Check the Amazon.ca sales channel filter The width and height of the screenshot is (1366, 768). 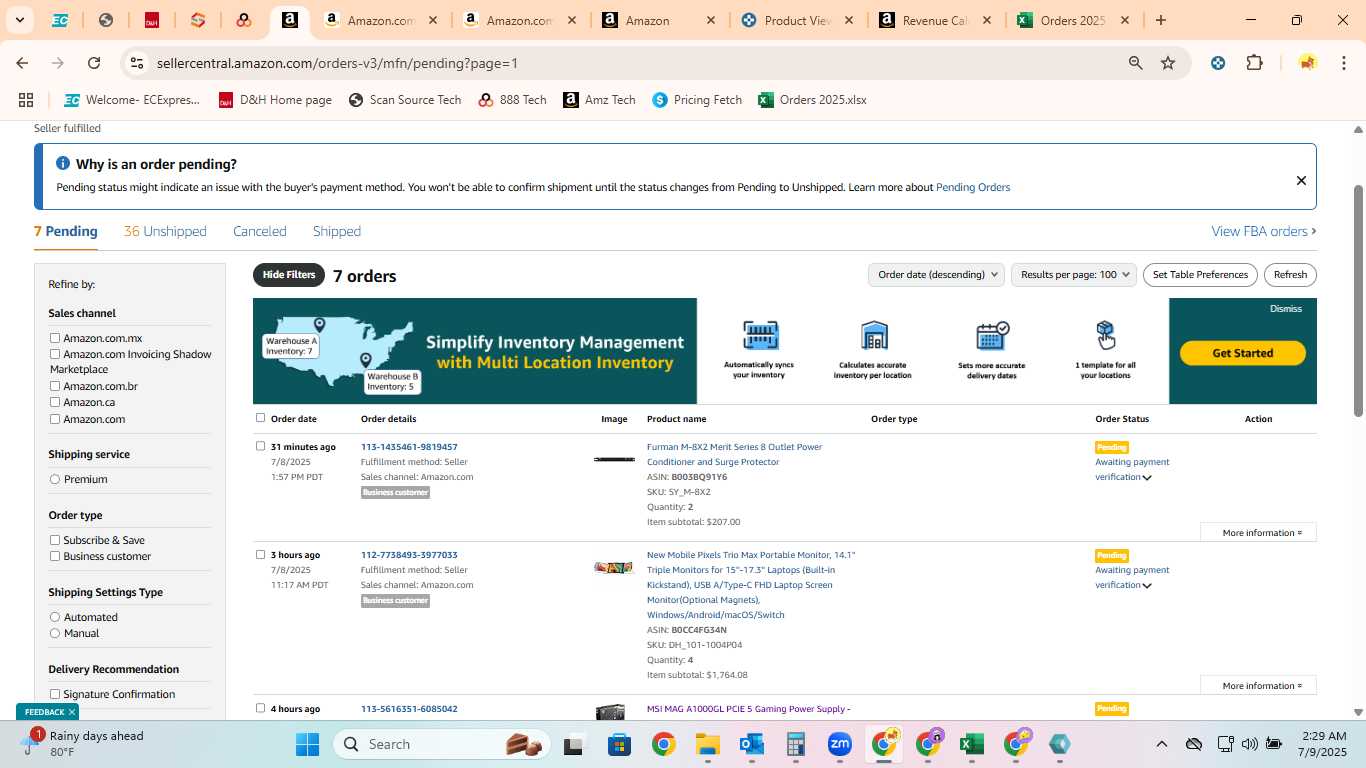[x=55, y=402]
